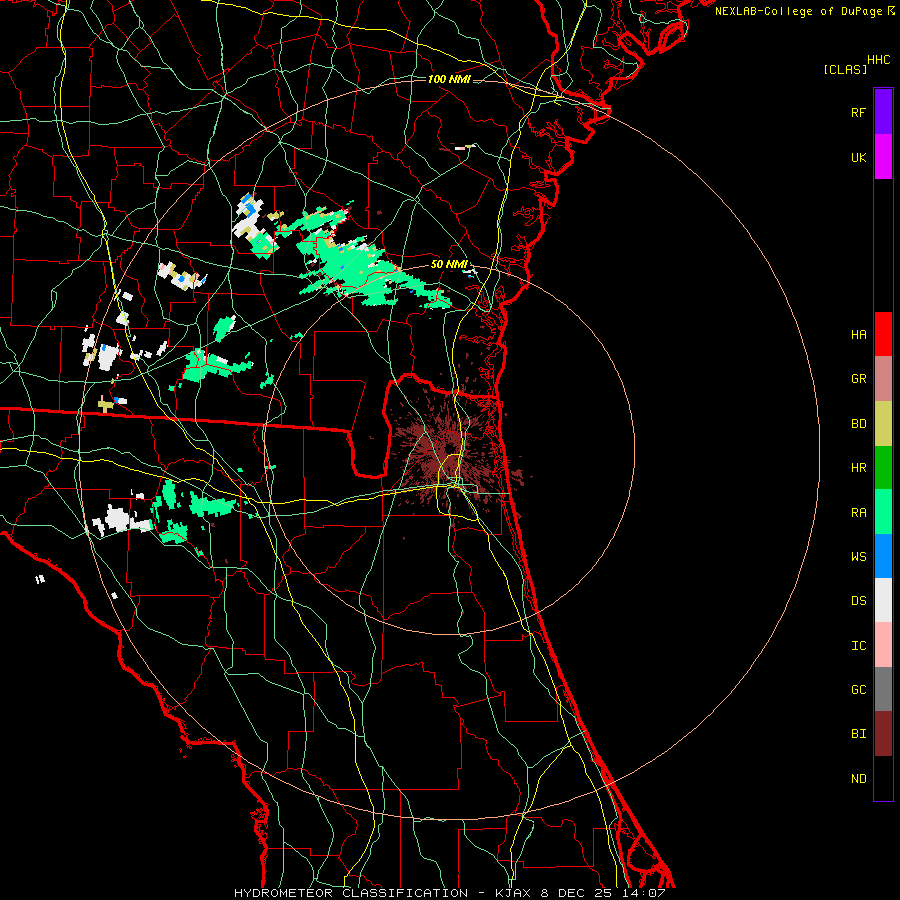Click the DS legend label
Viewport: 900px width, 900px height.
(x=858, y=601)
